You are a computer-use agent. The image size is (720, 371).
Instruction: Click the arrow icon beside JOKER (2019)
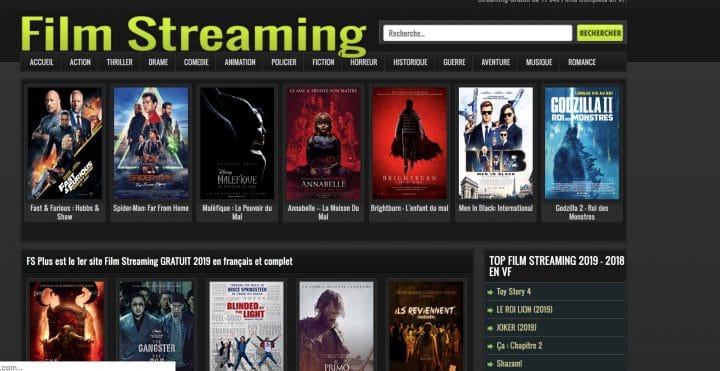[490, 328]
